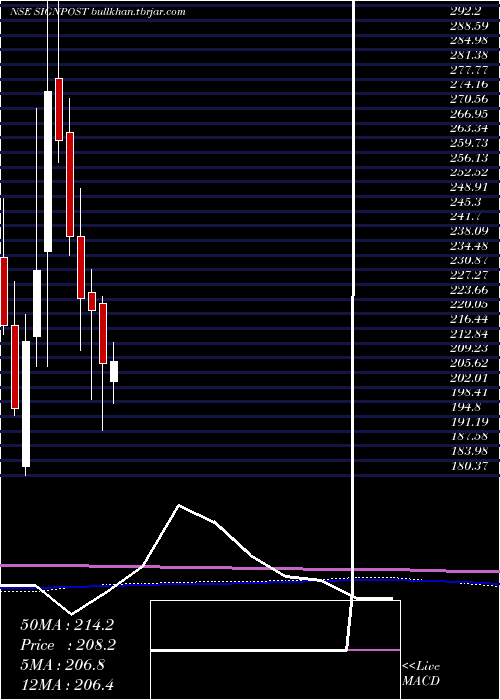The image size is (500, 700).
Task: Select the 284.98 price axis label
Action: 469,41
